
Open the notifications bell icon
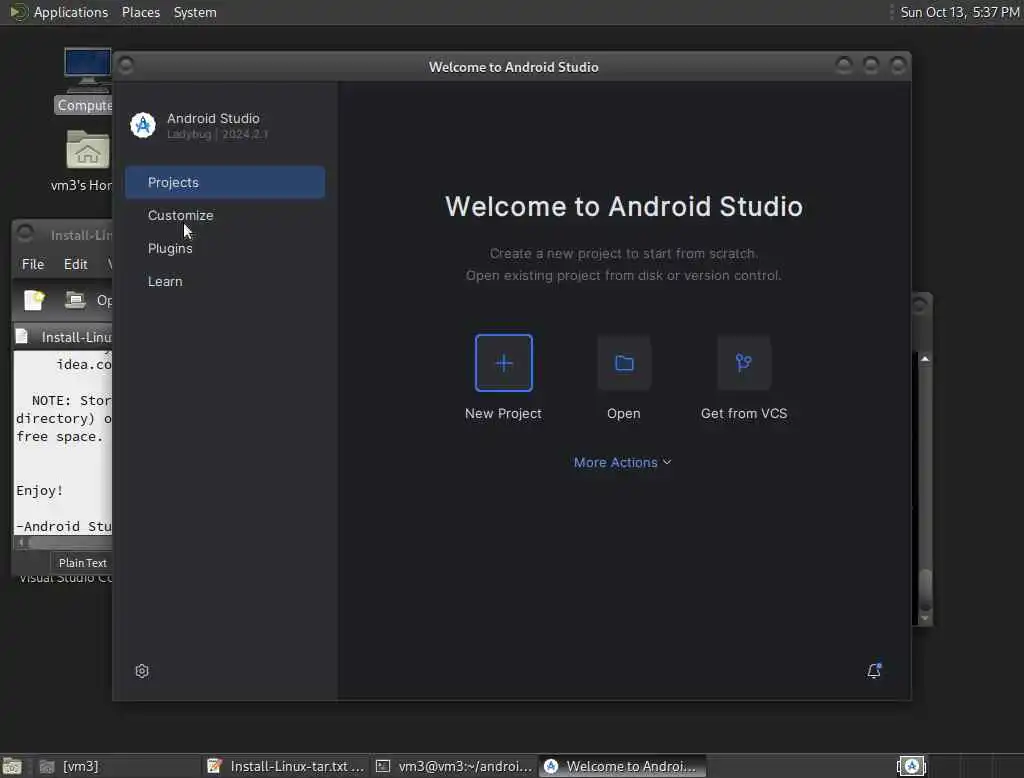874,671
